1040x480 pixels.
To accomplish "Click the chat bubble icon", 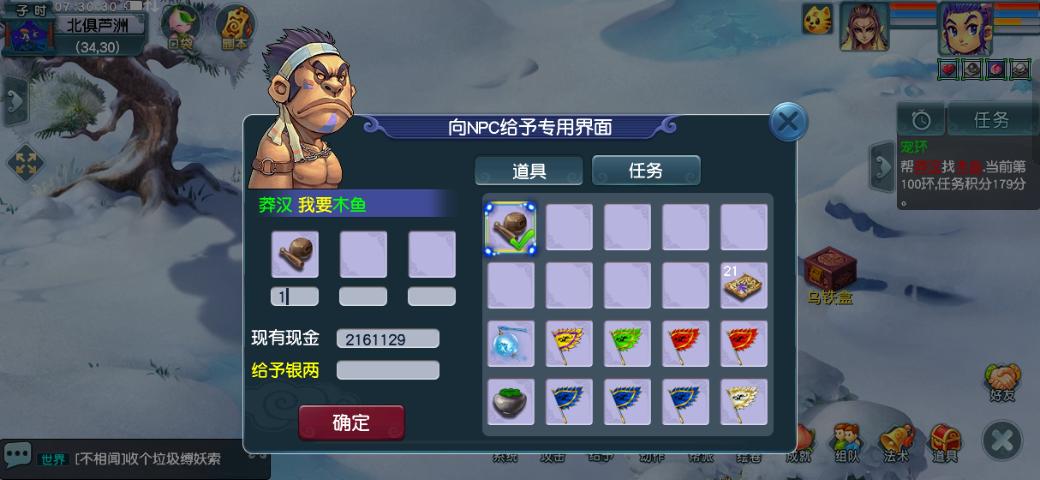I will [x=17, y=455].
